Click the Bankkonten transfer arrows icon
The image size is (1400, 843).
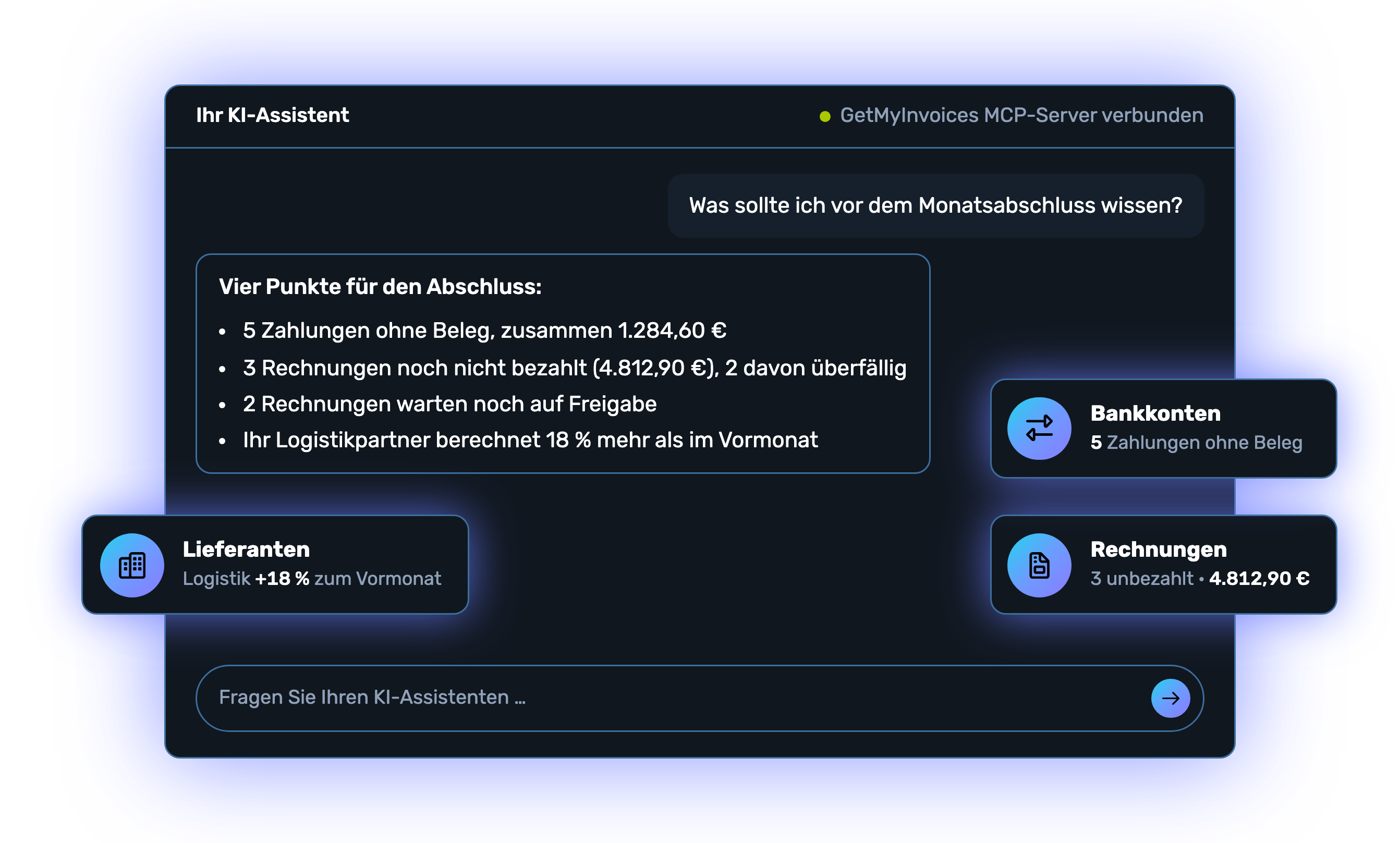[x=1039, y=429]
